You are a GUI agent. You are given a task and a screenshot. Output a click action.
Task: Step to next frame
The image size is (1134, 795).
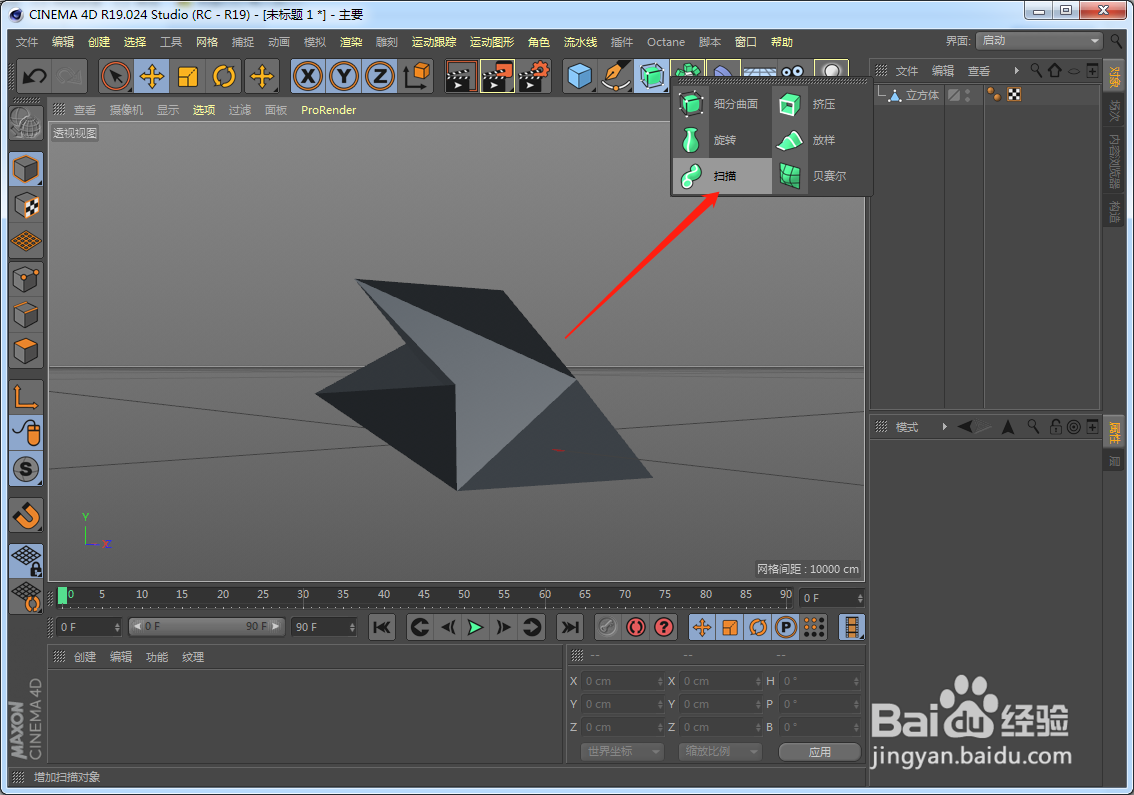tap(503, 627)
